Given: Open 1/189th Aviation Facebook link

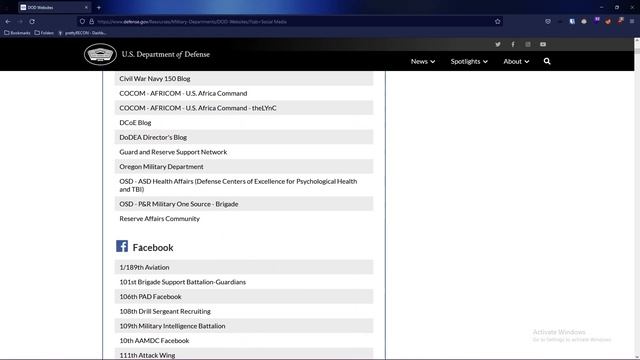Looking at the screenshot, I should (144, 267).
